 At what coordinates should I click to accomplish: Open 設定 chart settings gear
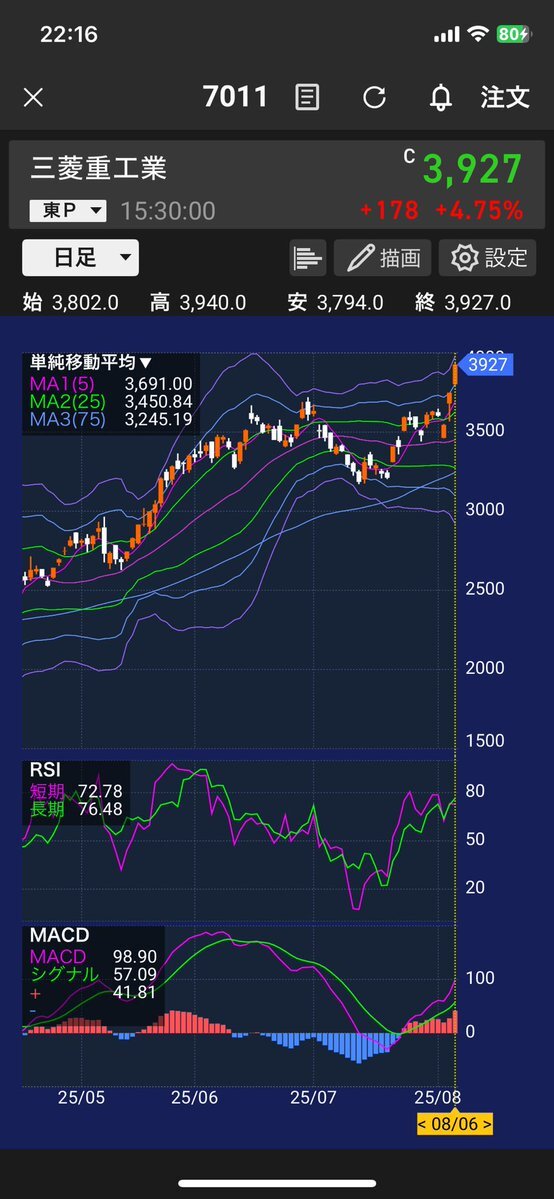487,258
